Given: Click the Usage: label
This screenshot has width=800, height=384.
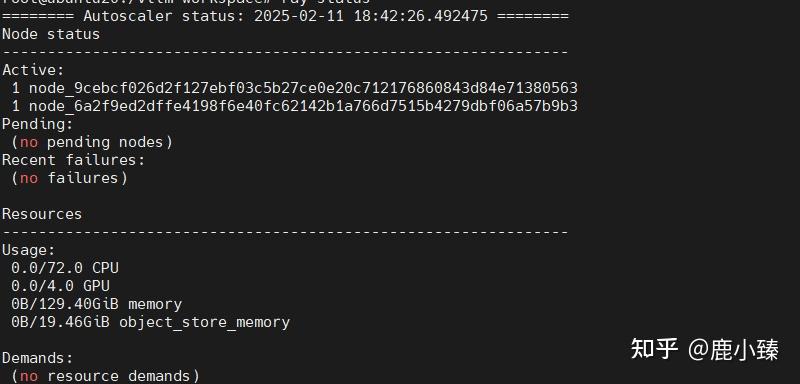Looking at the screenshot, I should click(29, 250).
